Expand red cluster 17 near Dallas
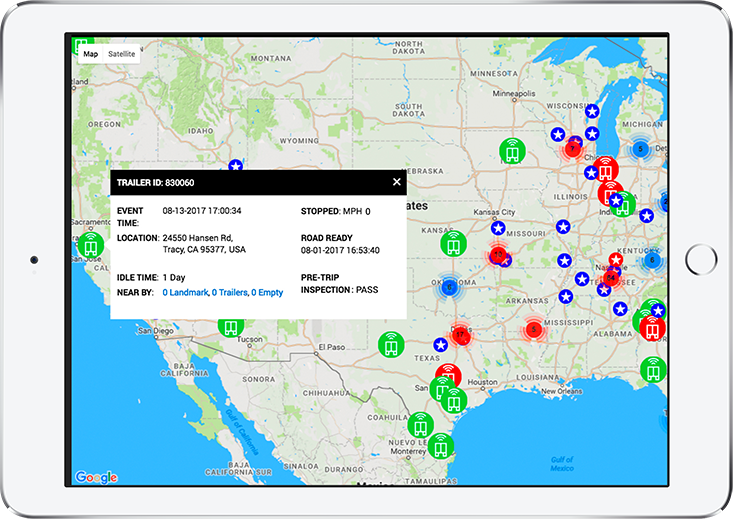Screen dimensions: 733x519 point(460,333)
